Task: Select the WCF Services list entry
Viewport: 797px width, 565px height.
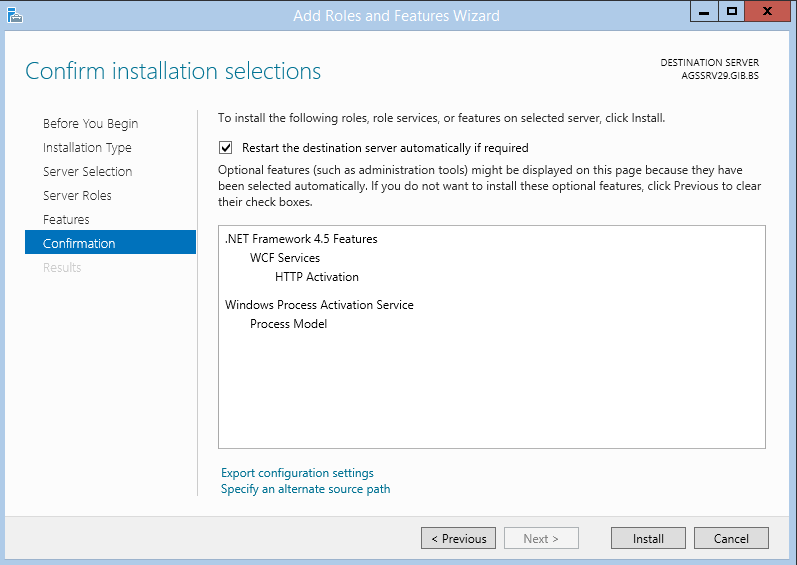Action: (x=285, y=258)
